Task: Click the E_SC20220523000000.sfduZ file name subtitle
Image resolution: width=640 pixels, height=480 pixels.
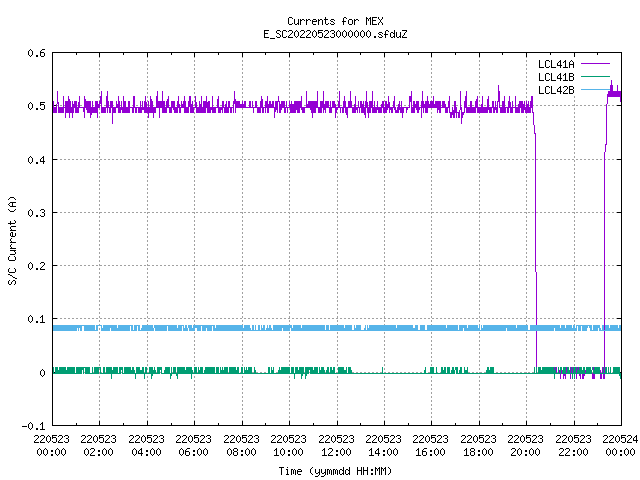Action: [335, 34]
